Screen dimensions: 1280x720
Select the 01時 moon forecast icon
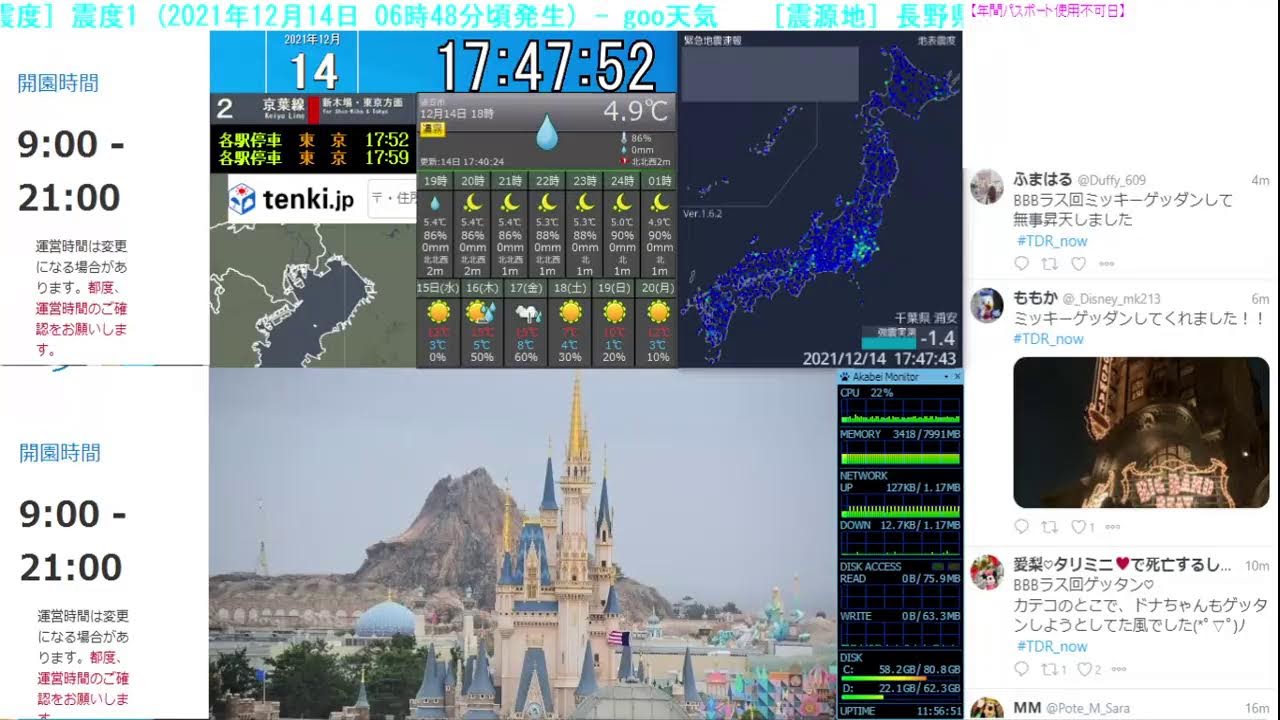659,203
